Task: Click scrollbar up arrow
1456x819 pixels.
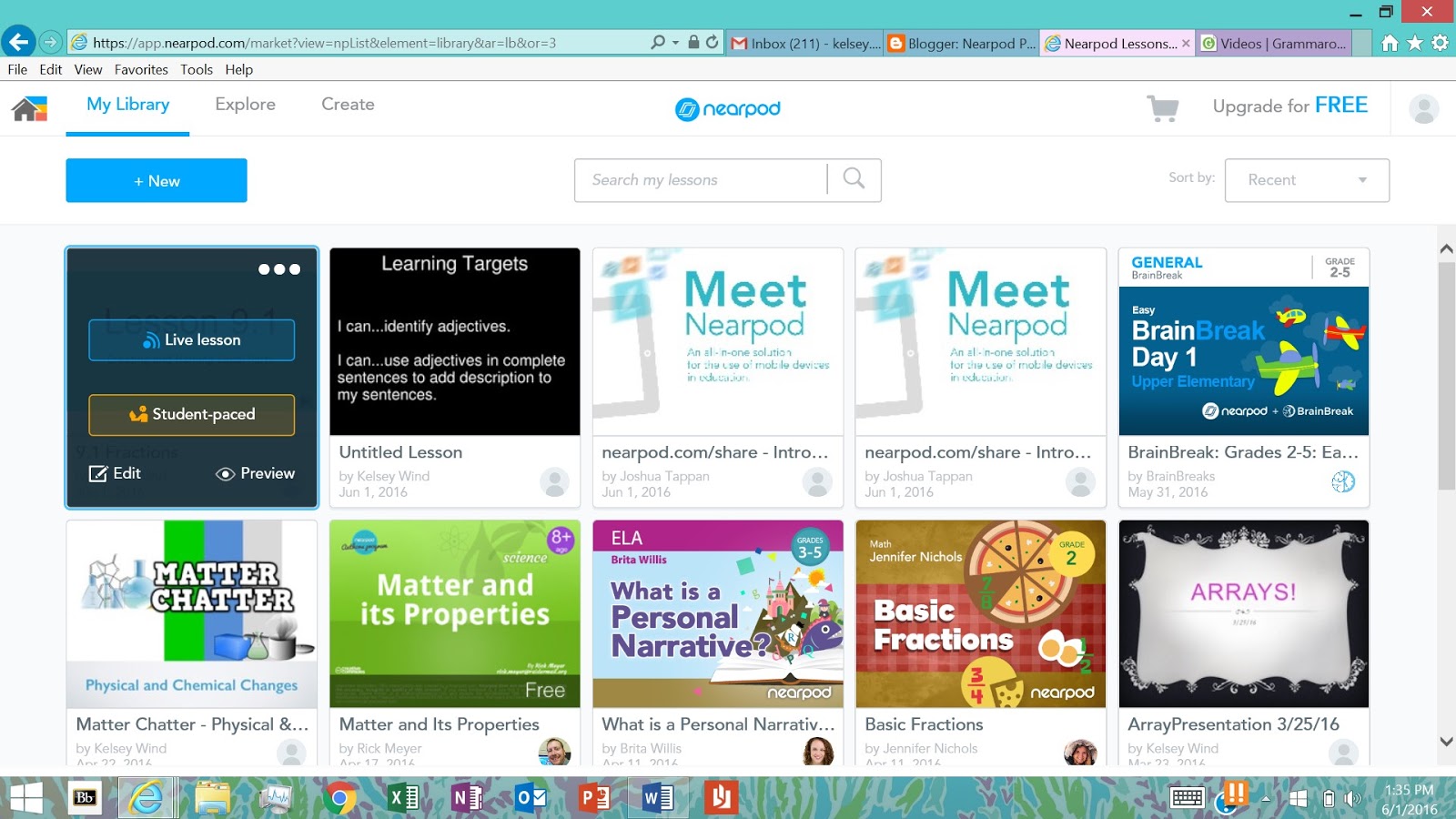Action: click(1446, 248)
